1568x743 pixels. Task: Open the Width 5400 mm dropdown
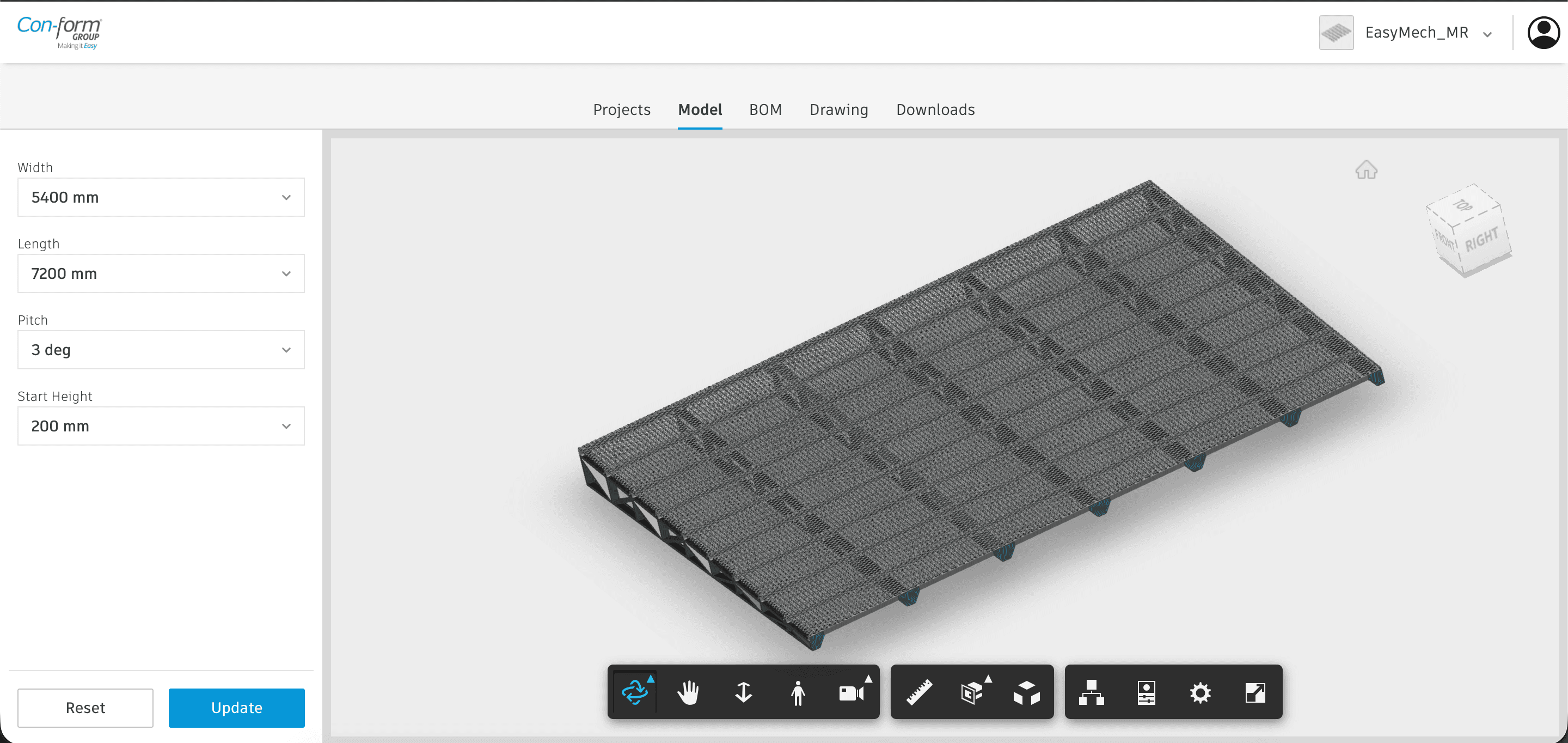(161, 197)
